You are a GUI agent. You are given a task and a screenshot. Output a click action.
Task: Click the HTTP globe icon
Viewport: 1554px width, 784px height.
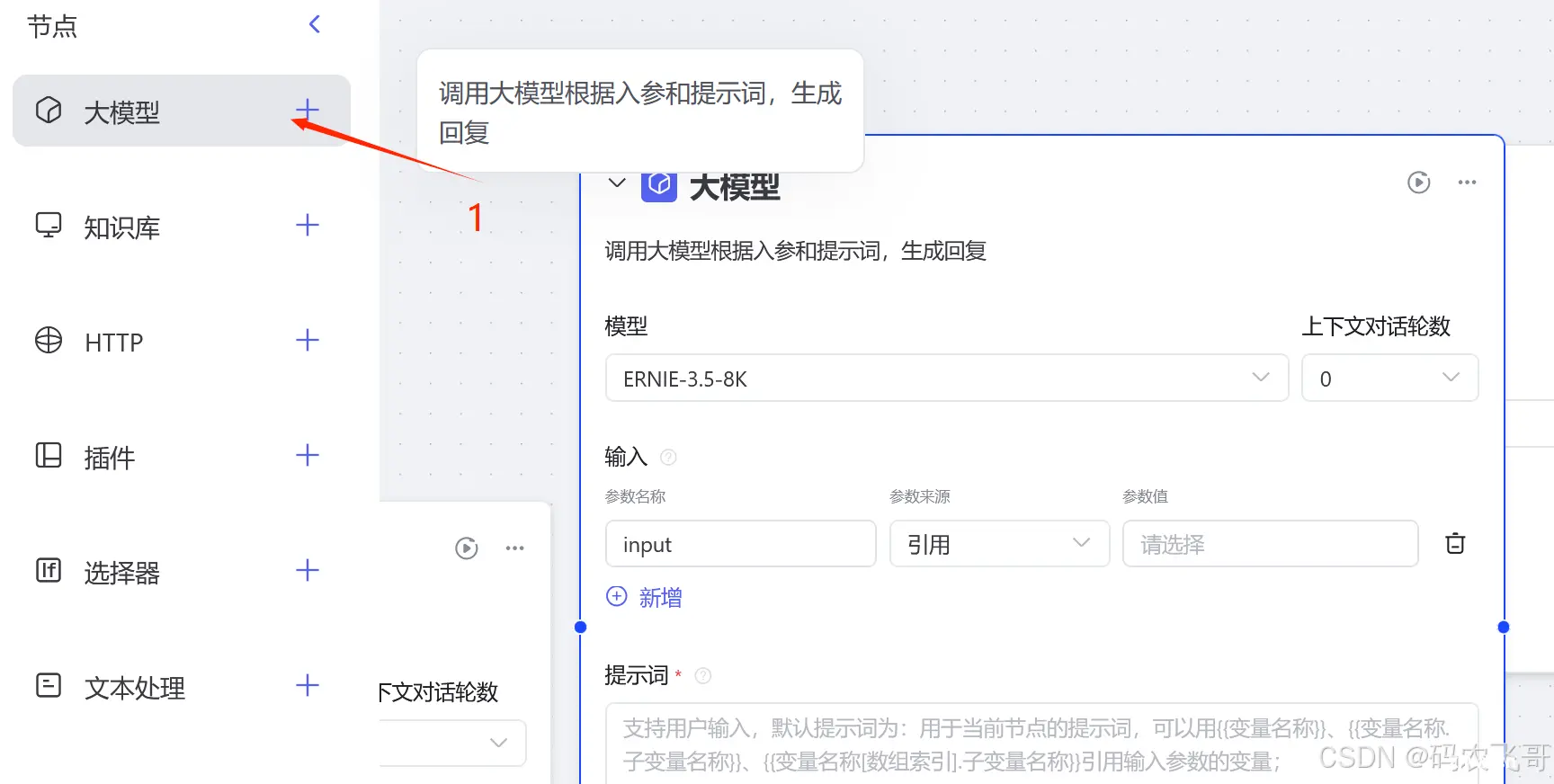[49, 340]
